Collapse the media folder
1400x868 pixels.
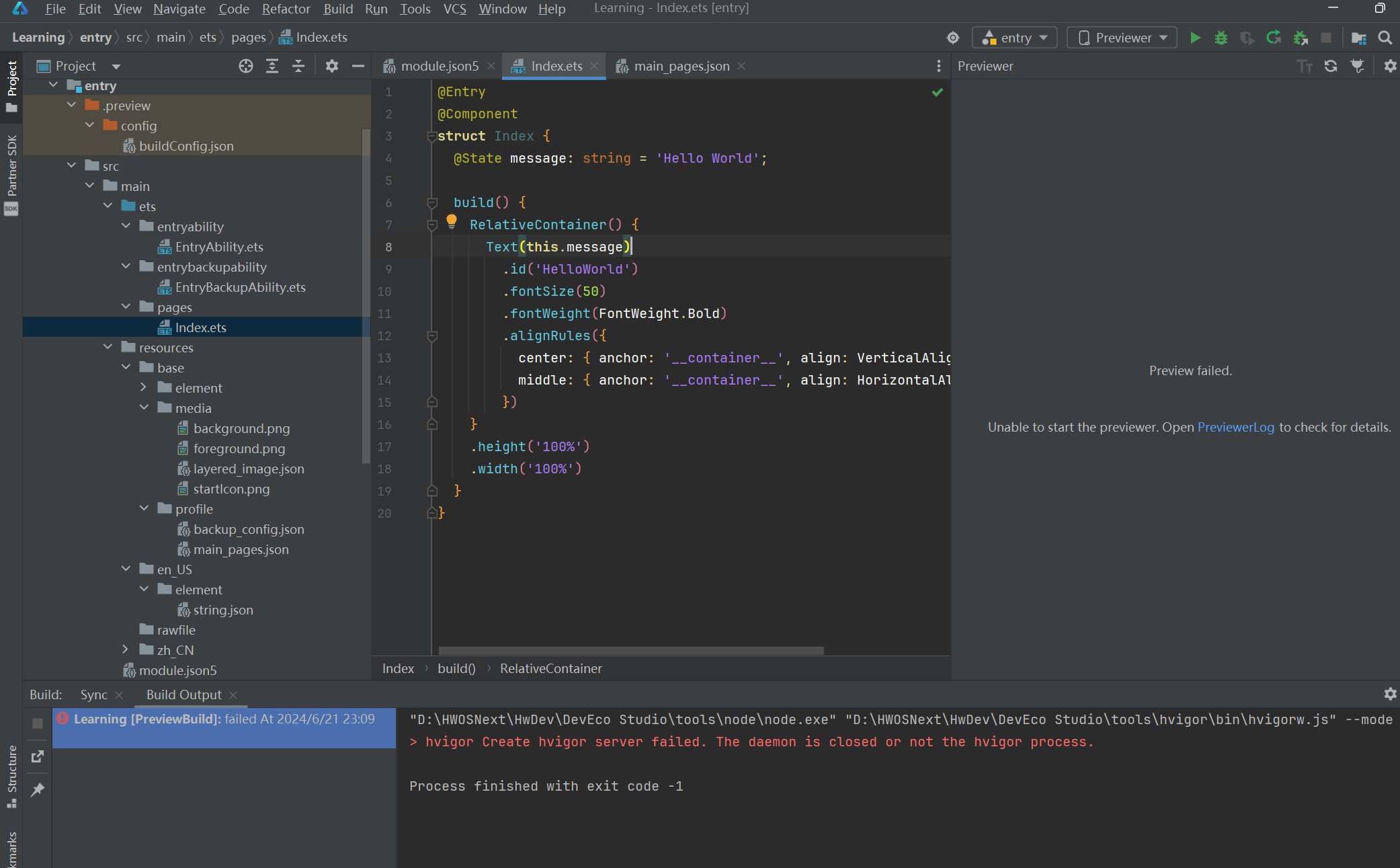pyautogui.click(x=144, y=408)
